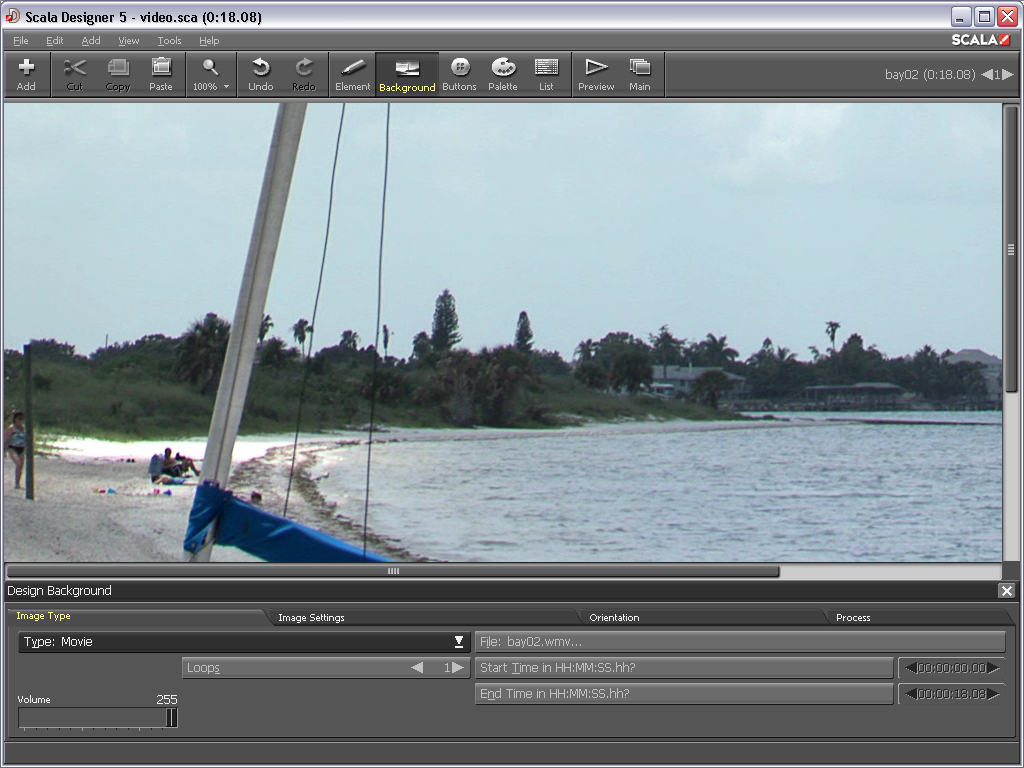Click the Add toolbar icon
1024x768 pixels.
click(26, 74)
